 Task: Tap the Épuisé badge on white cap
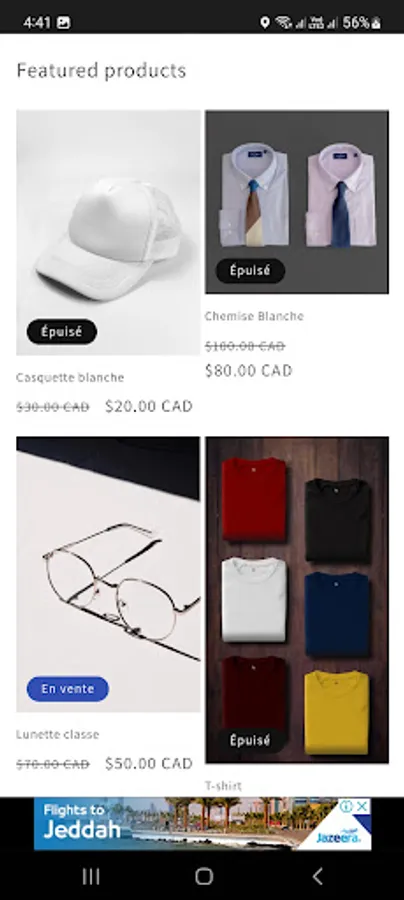point(61,331)
